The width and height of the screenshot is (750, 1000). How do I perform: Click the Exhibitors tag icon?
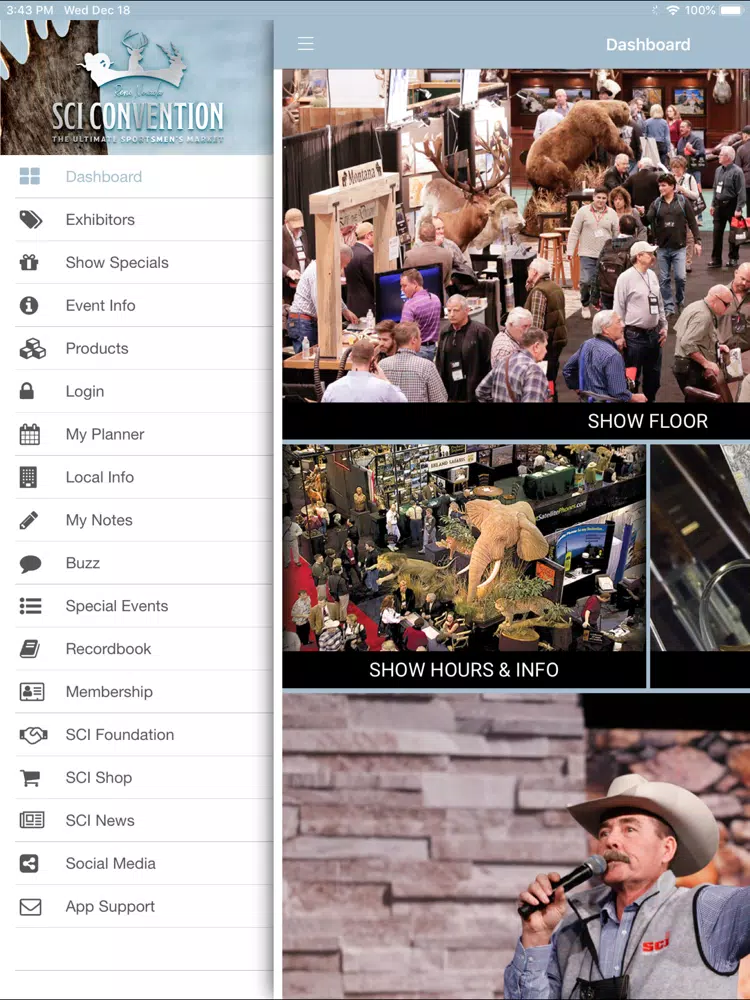(30, 220)
